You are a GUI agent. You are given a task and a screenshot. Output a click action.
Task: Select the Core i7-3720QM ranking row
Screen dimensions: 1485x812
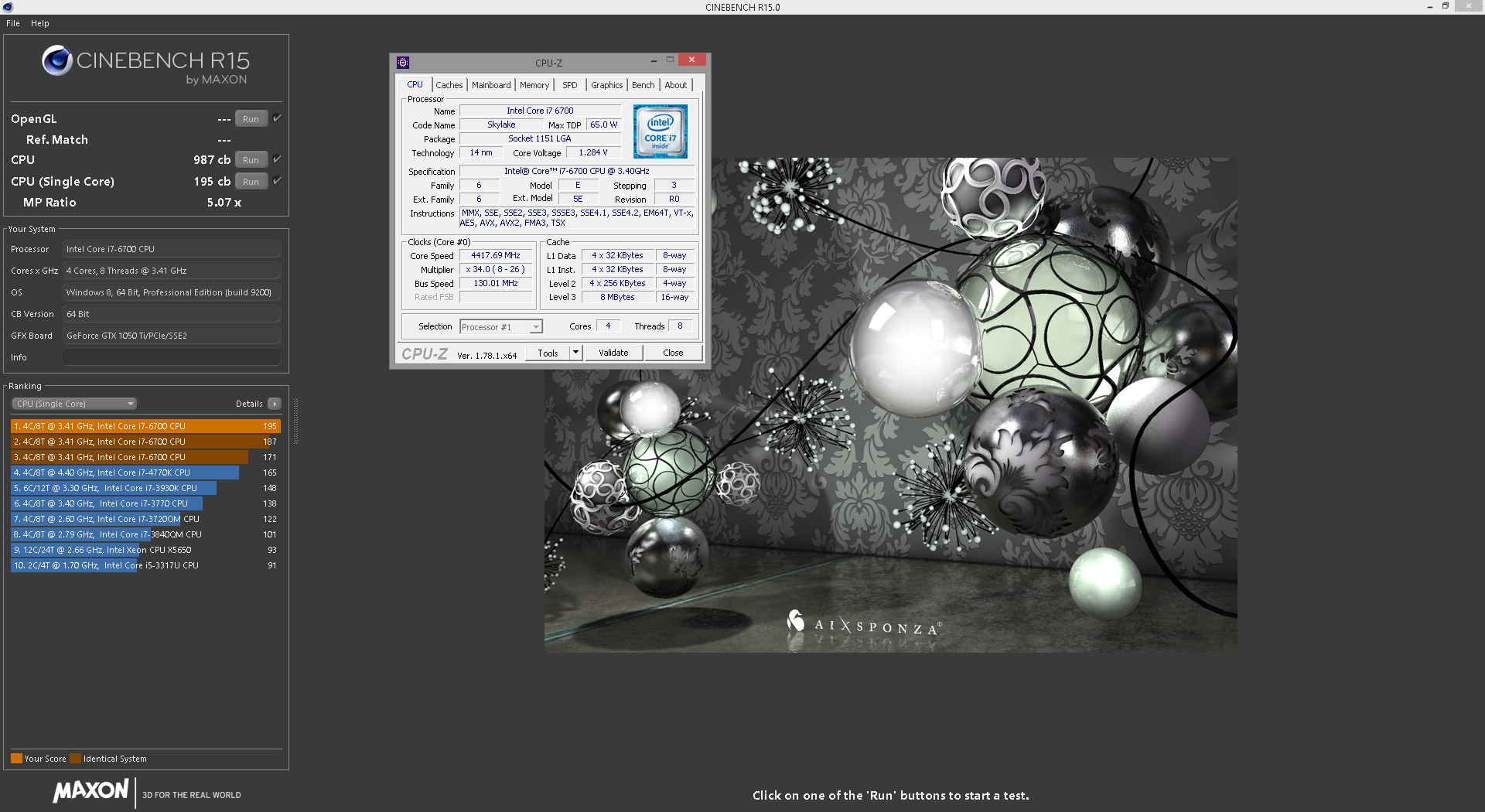(145, 519)
